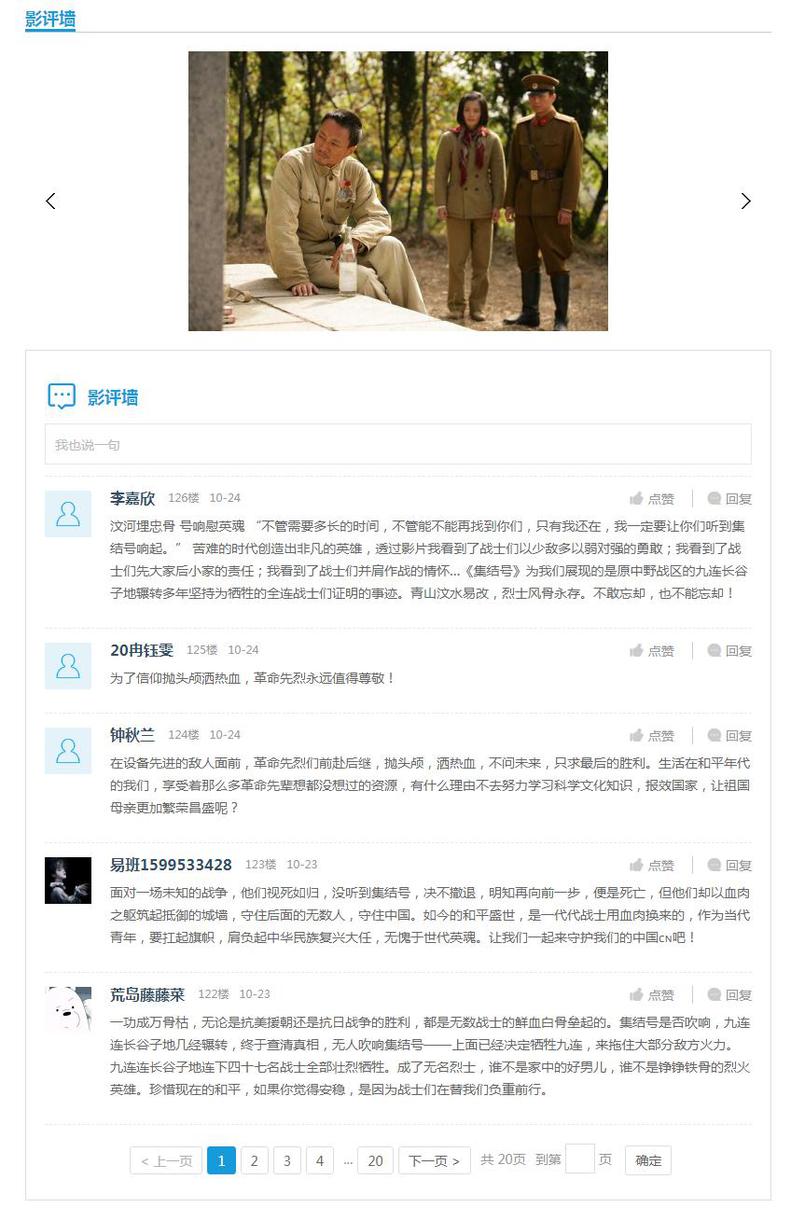Open 李嘉欣's default avatar
799x1221 pixels.
68,514
